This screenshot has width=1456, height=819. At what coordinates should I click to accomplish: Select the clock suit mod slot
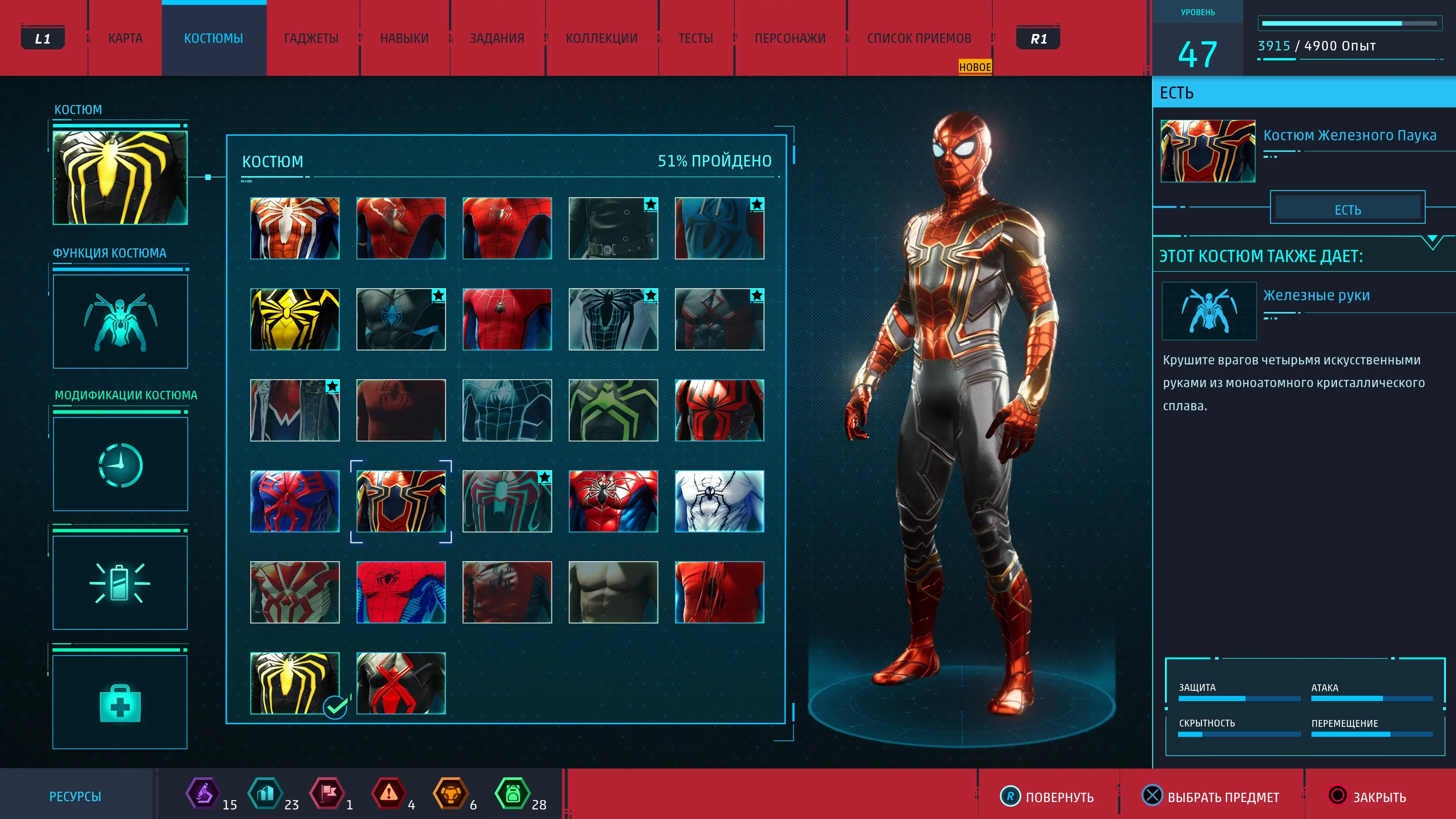pos(121,464)
